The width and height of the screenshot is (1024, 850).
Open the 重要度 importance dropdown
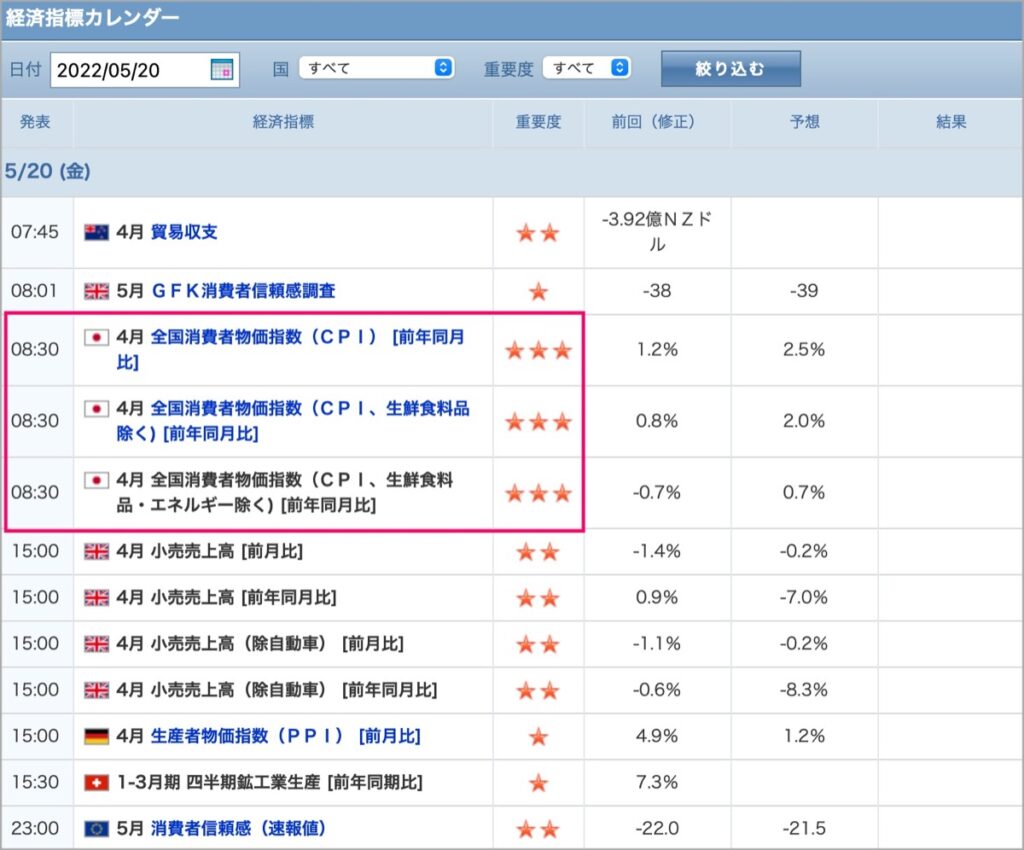[x=586, y=68]
